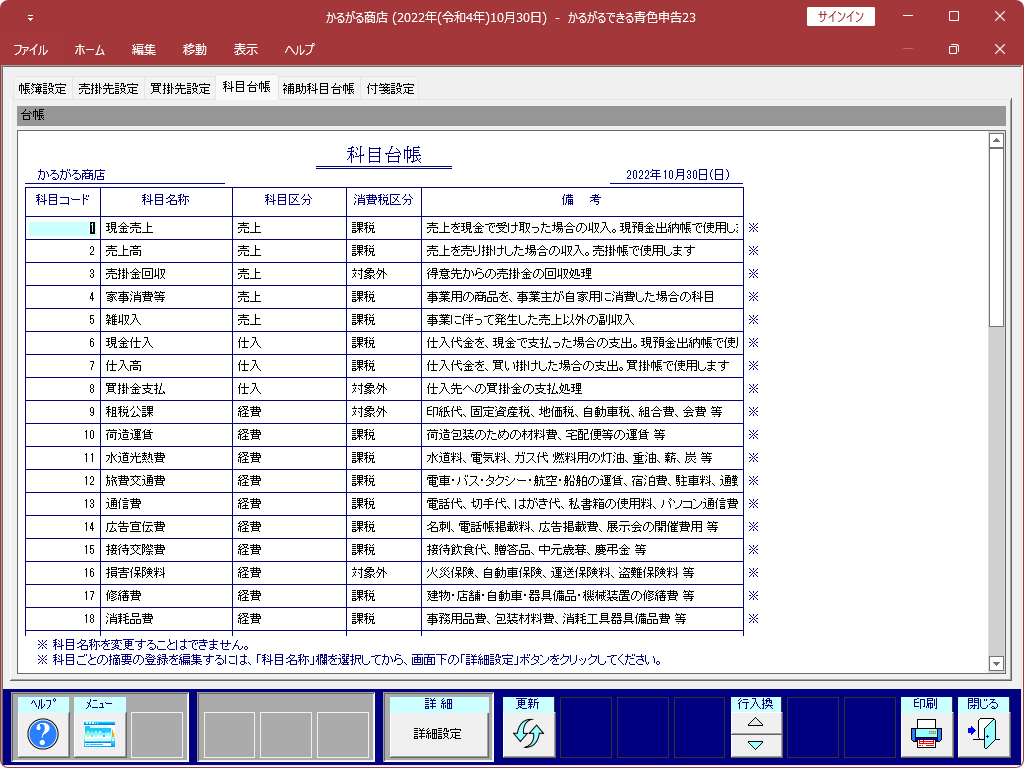
Task: Switch to the 帳簿設定 tab
Action: [x=42, y=89]
